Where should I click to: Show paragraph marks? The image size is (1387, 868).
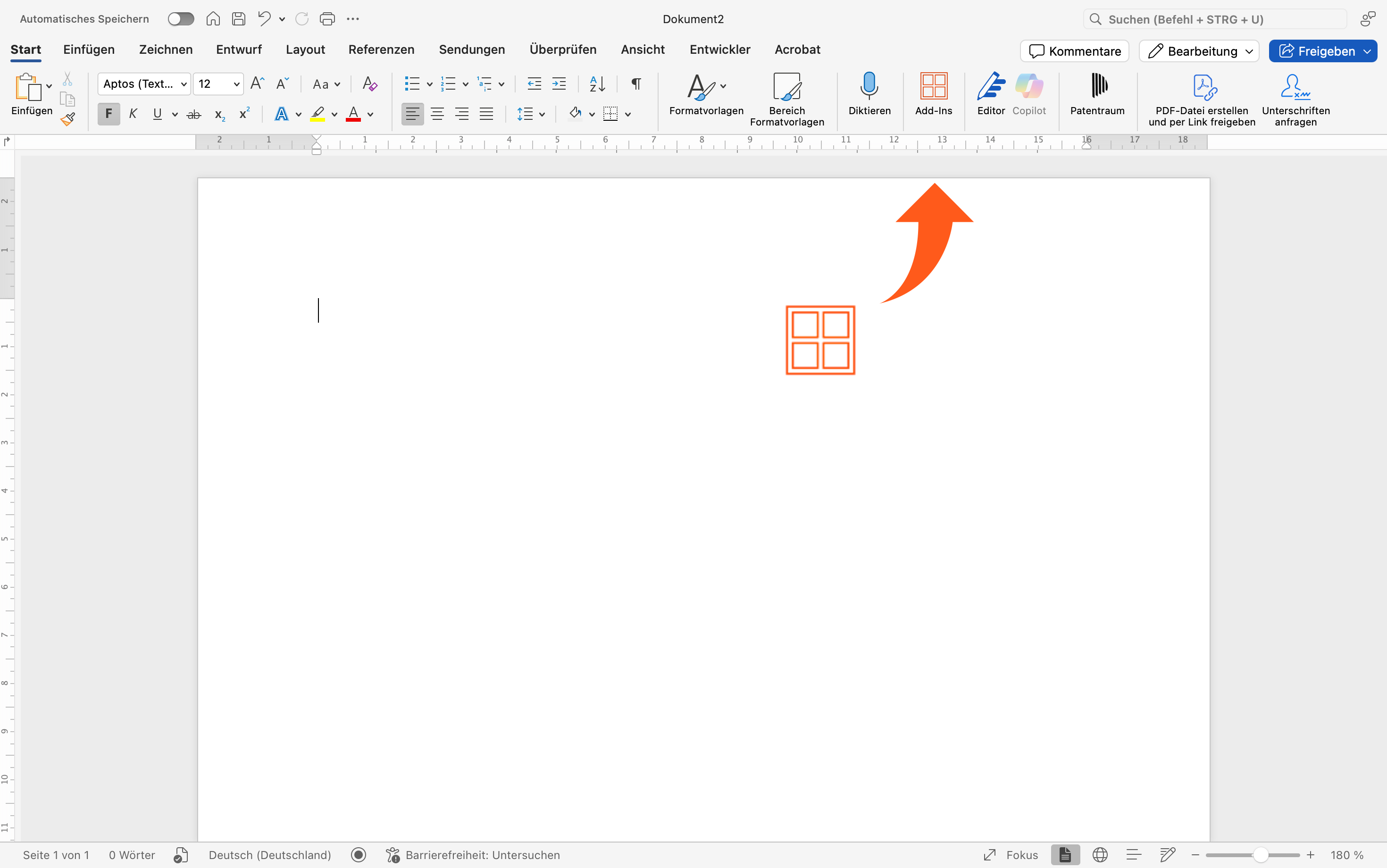pyautogui.click(x=635, y=84)
